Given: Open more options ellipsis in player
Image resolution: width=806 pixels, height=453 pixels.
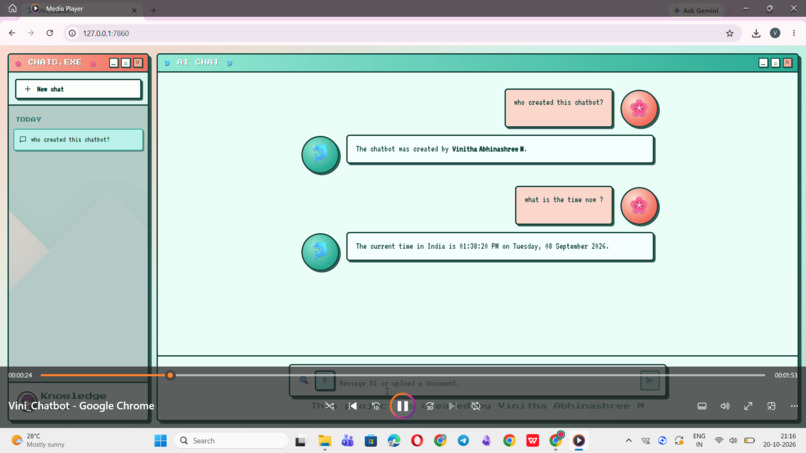Looking at the screenshot, I should 794,406.
